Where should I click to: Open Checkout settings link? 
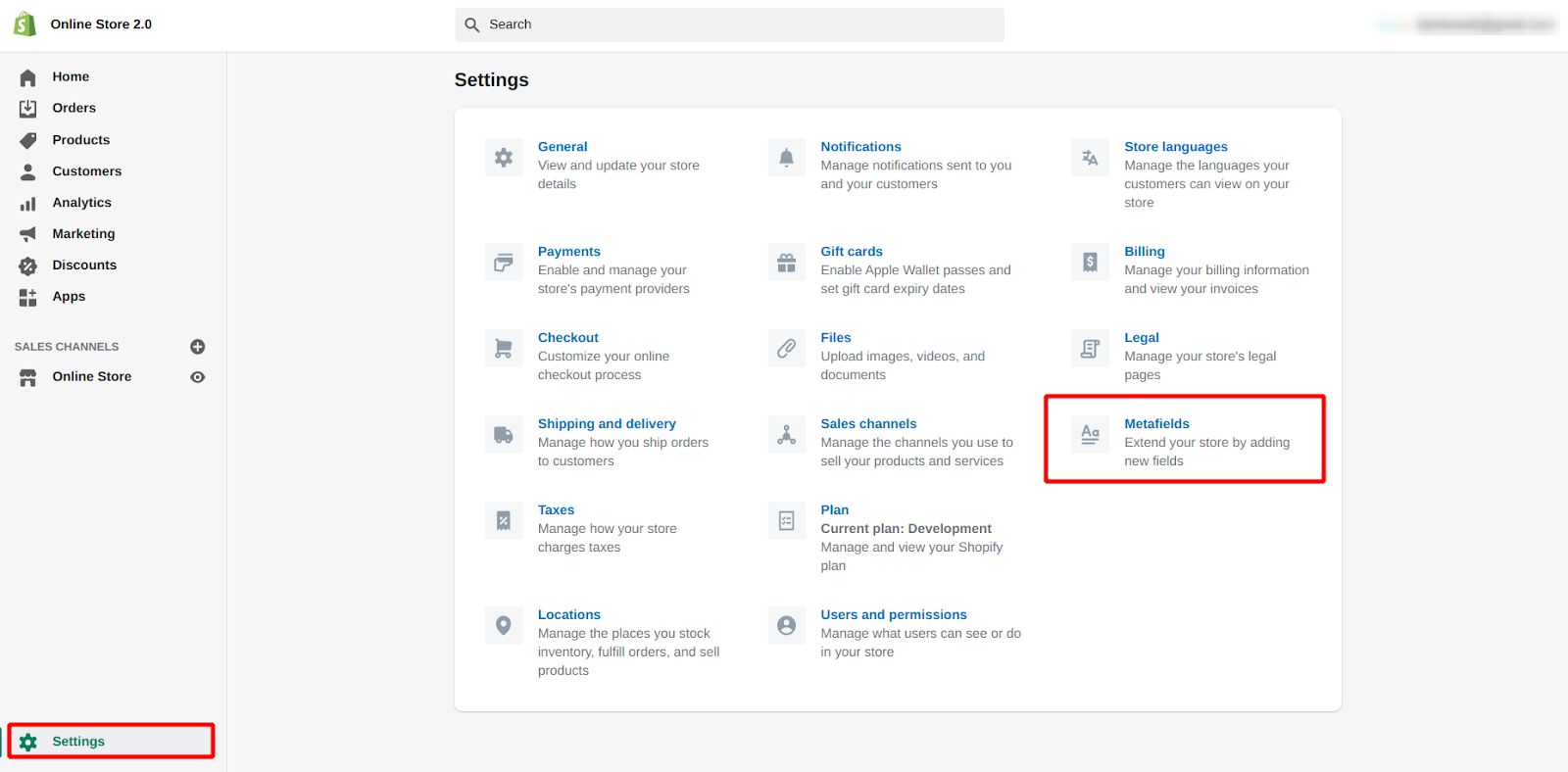tap(568, 338)
